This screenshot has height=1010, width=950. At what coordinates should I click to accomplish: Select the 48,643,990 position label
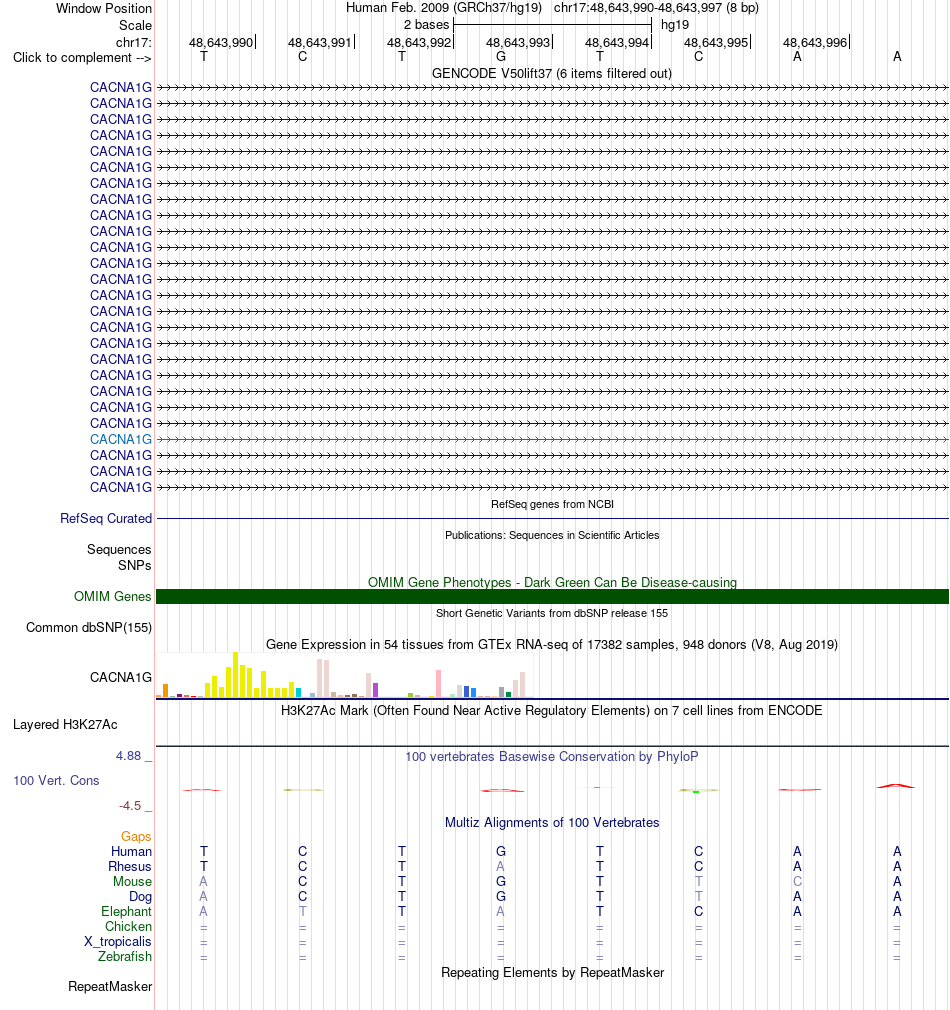[221, 43]
